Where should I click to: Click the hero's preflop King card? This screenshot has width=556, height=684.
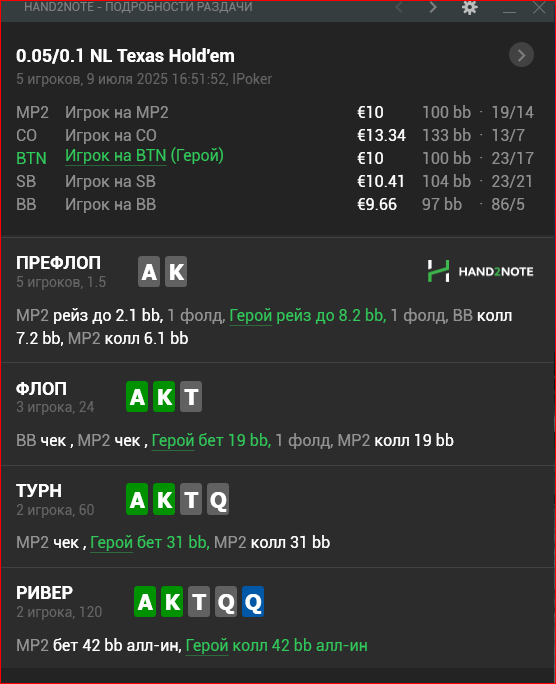coord(176,272)
